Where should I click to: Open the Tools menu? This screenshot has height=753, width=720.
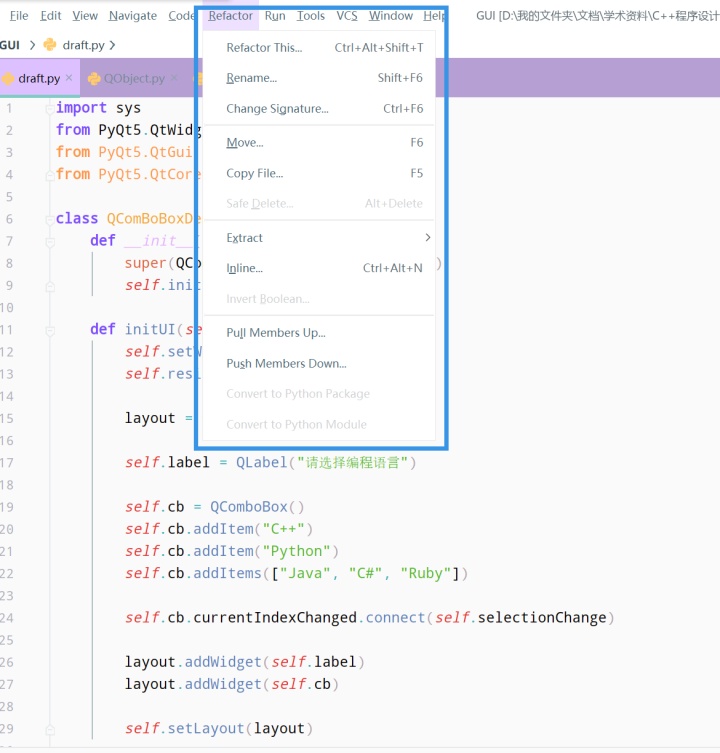(310, 16)
